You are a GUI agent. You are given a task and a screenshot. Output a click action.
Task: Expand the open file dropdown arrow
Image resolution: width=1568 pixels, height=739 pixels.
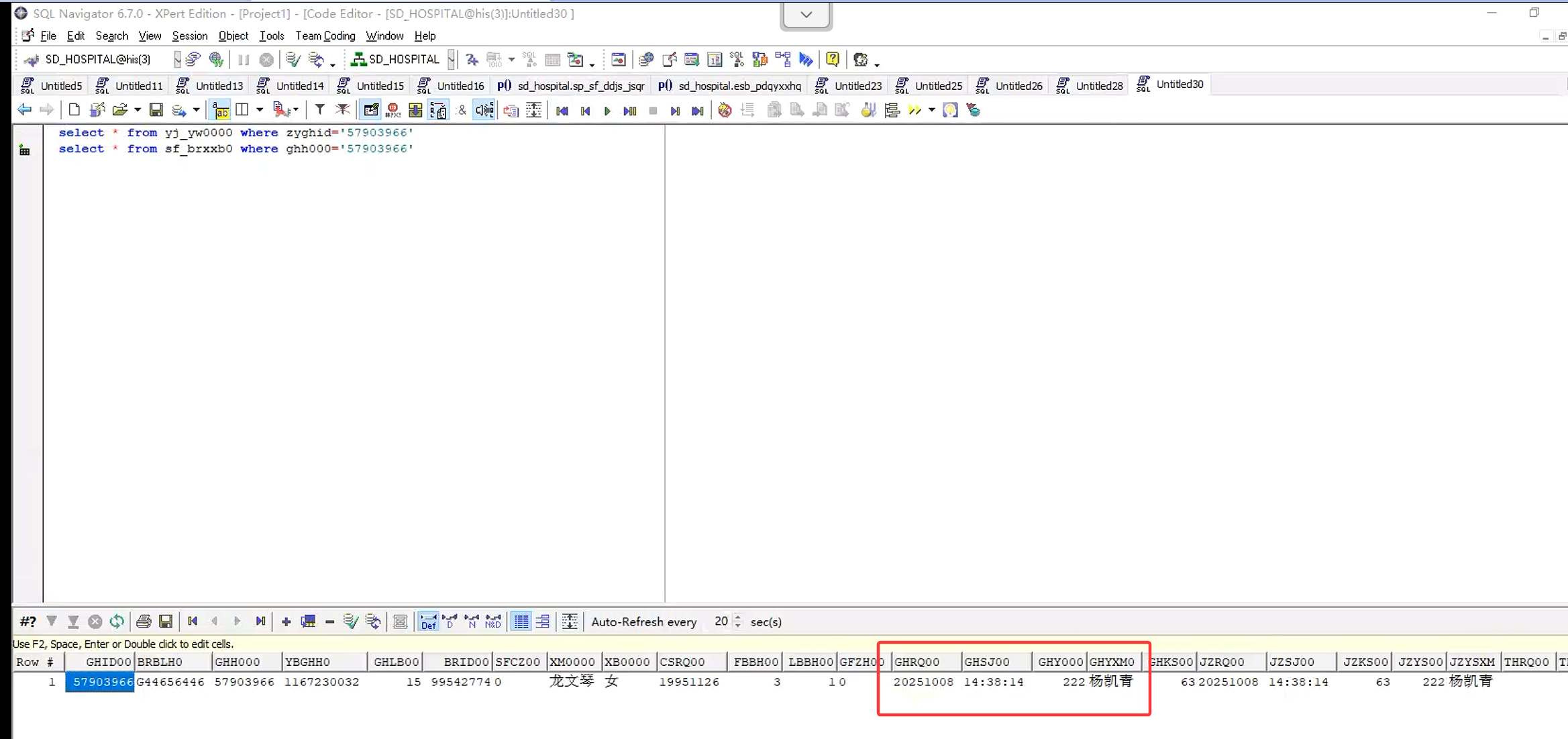coord(138,110)
